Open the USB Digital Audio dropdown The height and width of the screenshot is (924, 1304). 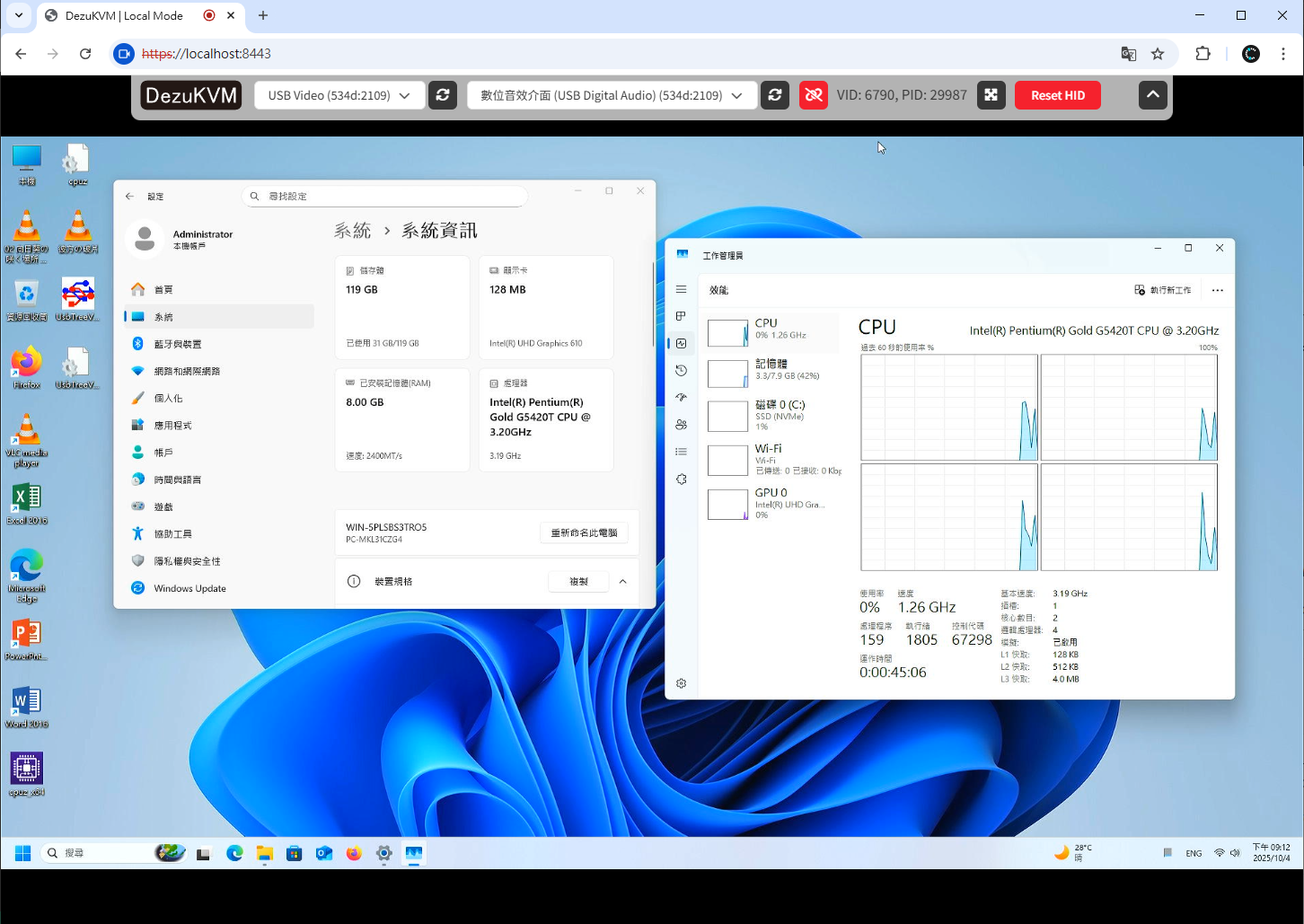(612, 95)
